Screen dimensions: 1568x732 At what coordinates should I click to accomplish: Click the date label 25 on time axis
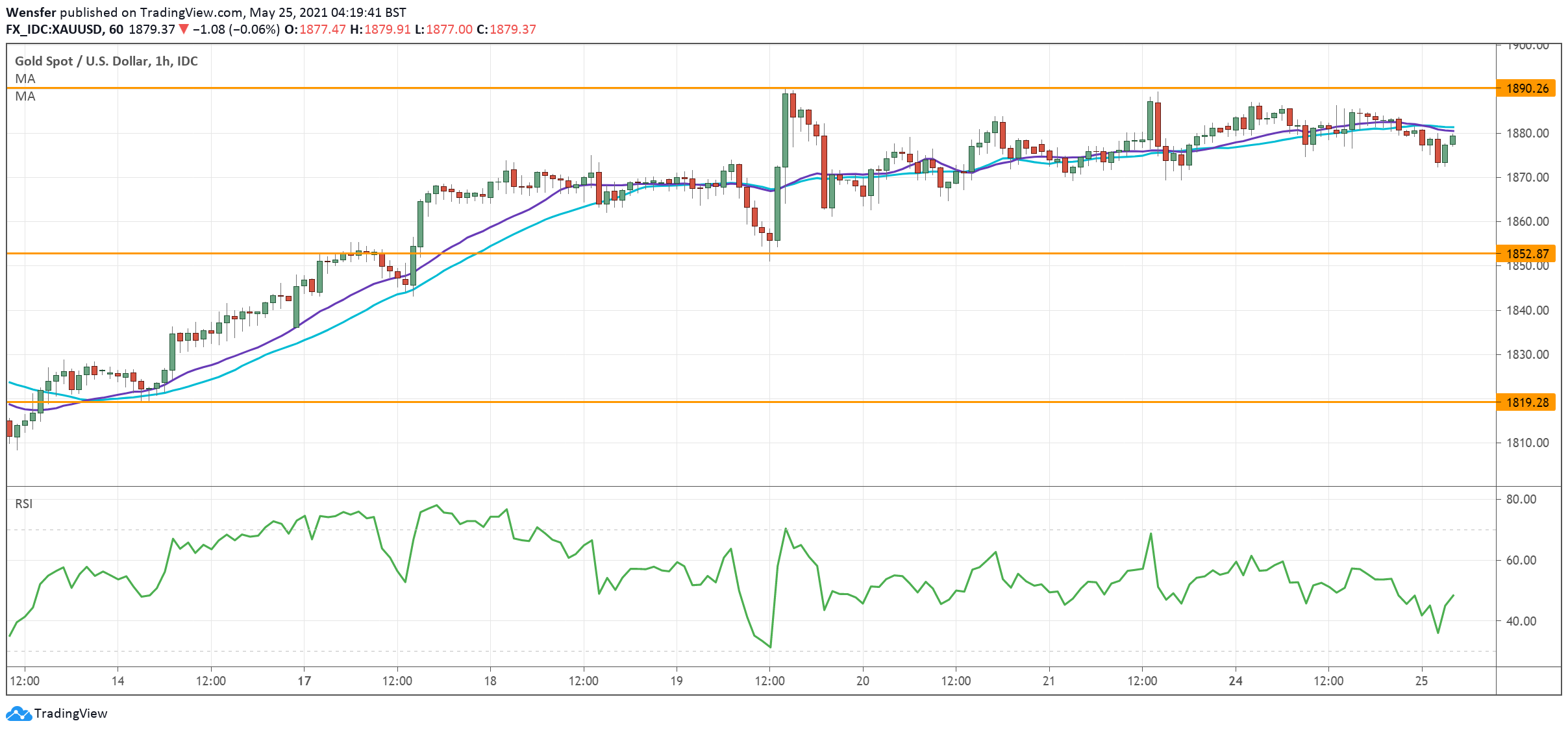pyautogui.click(x=1421, y=681)
